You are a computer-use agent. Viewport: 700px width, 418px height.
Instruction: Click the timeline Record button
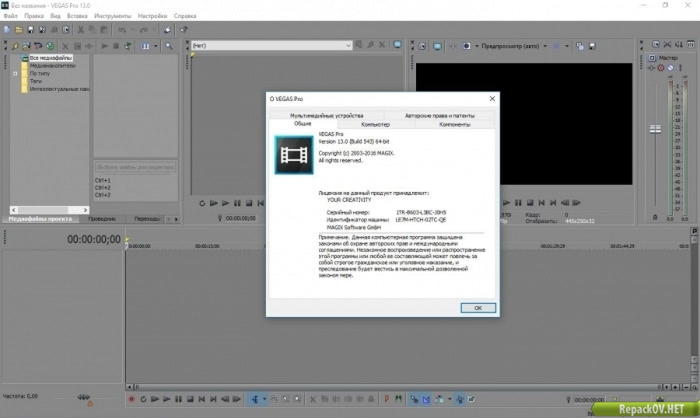tap(131, 399)
